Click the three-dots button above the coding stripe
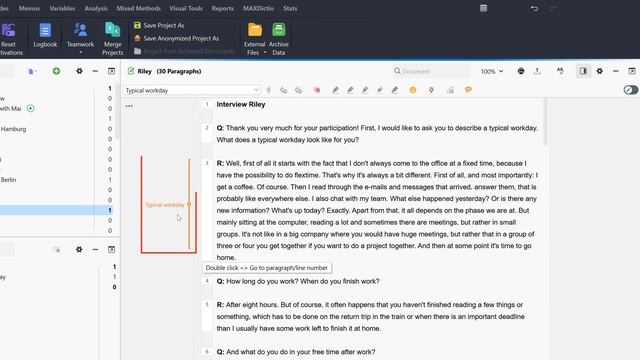640x360 pixels. coord(129,106)
